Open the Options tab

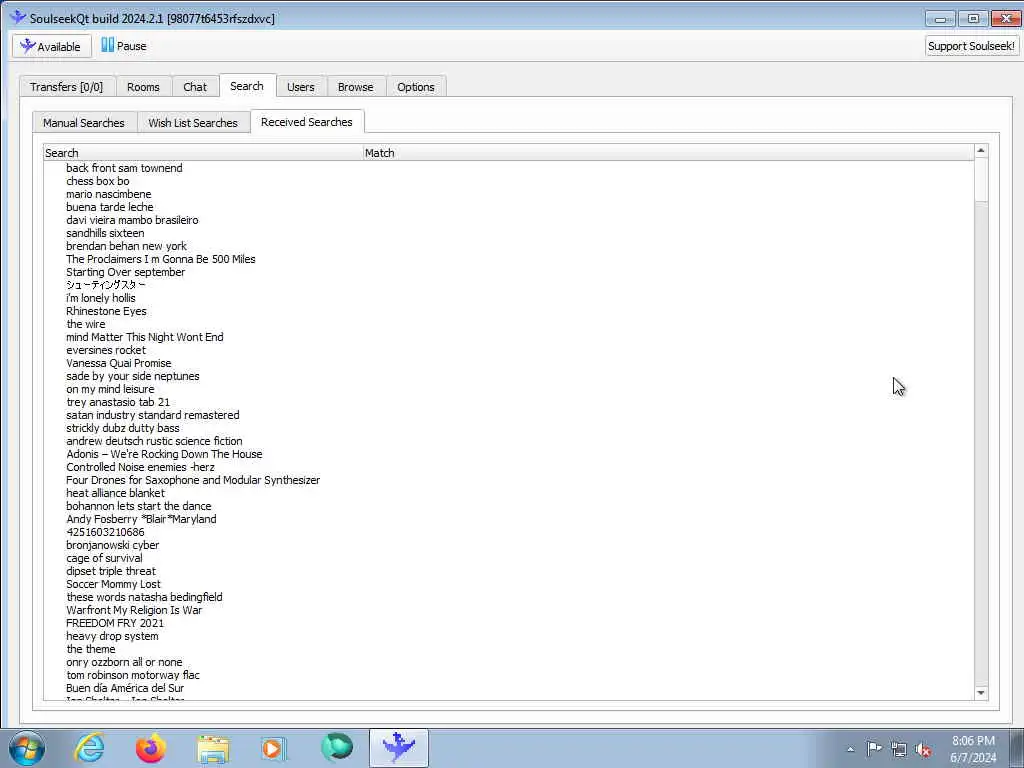pyautogui.click(x=415, y=87)
